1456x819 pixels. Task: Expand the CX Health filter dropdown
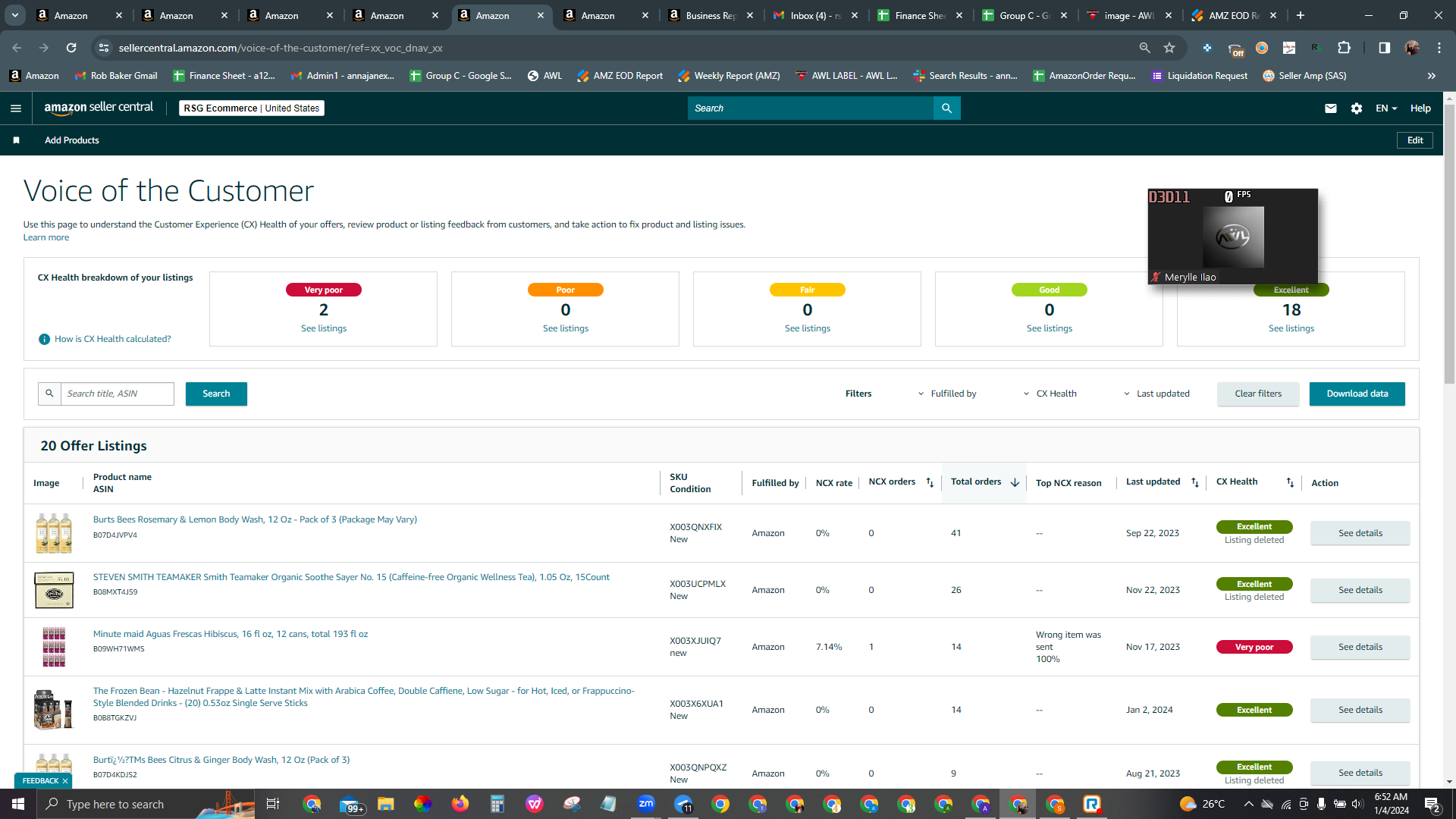1050,394
